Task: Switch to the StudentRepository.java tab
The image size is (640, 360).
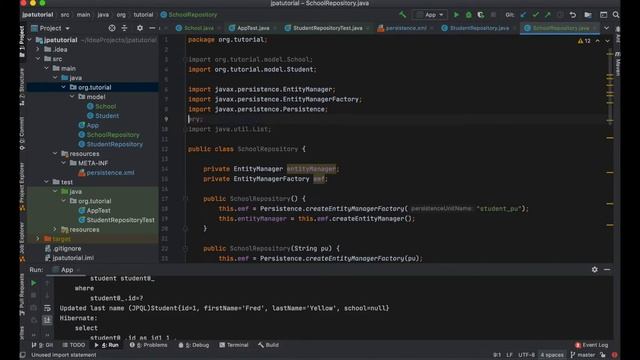Action: click(x=476, y=28)
